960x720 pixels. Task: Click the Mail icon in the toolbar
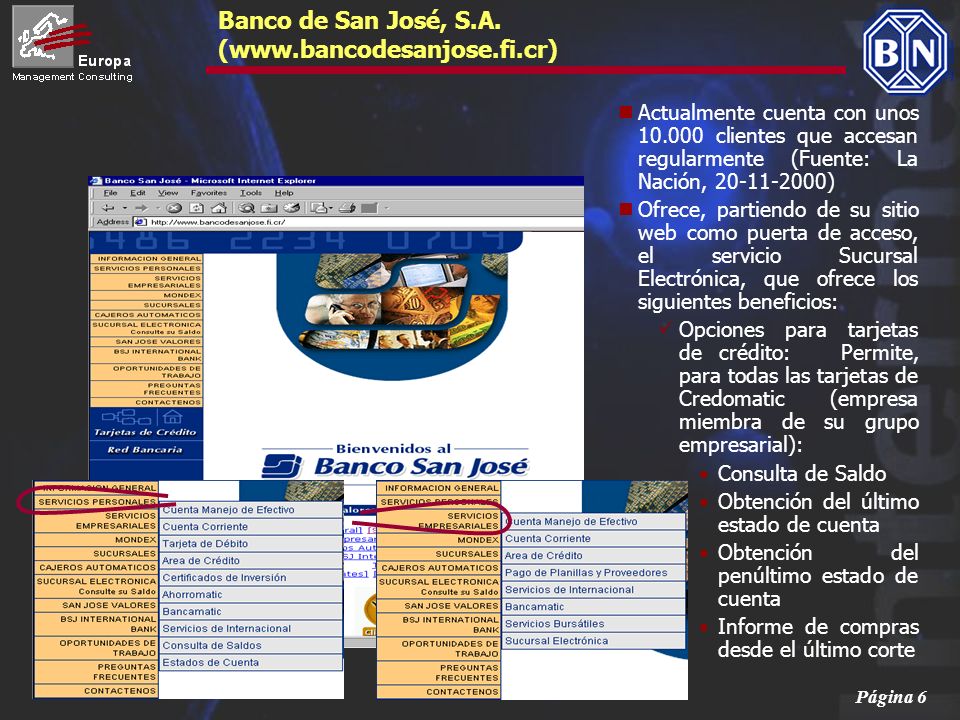318,208
